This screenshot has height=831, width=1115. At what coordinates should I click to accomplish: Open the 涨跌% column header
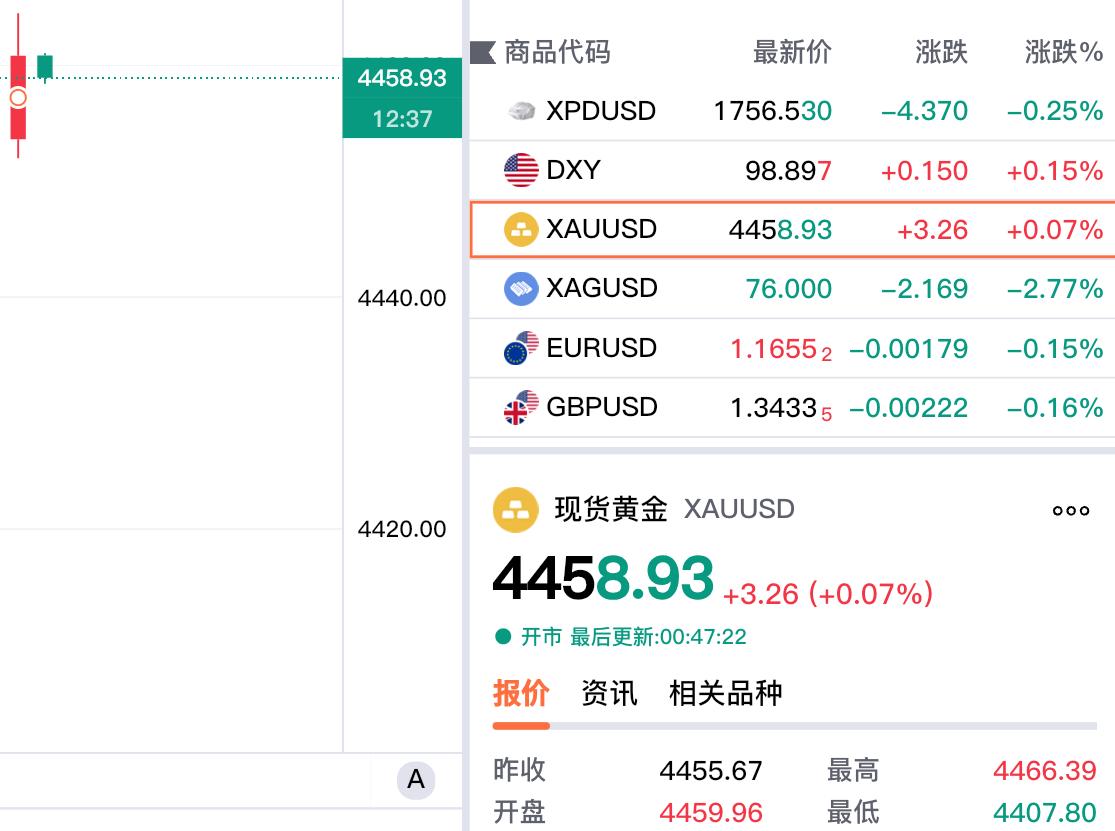click(x=1058, y=52)
